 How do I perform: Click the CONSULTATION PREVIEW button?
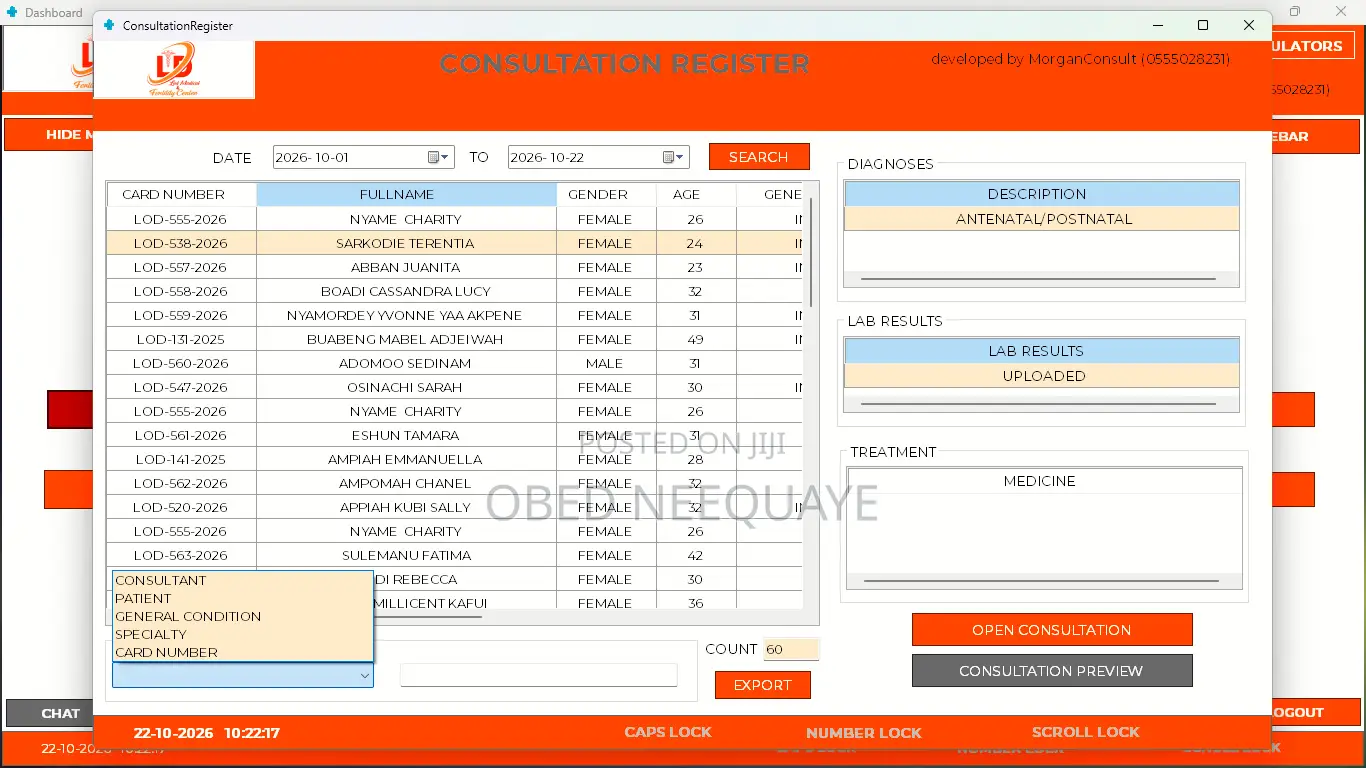click(x=1052, y=671)
